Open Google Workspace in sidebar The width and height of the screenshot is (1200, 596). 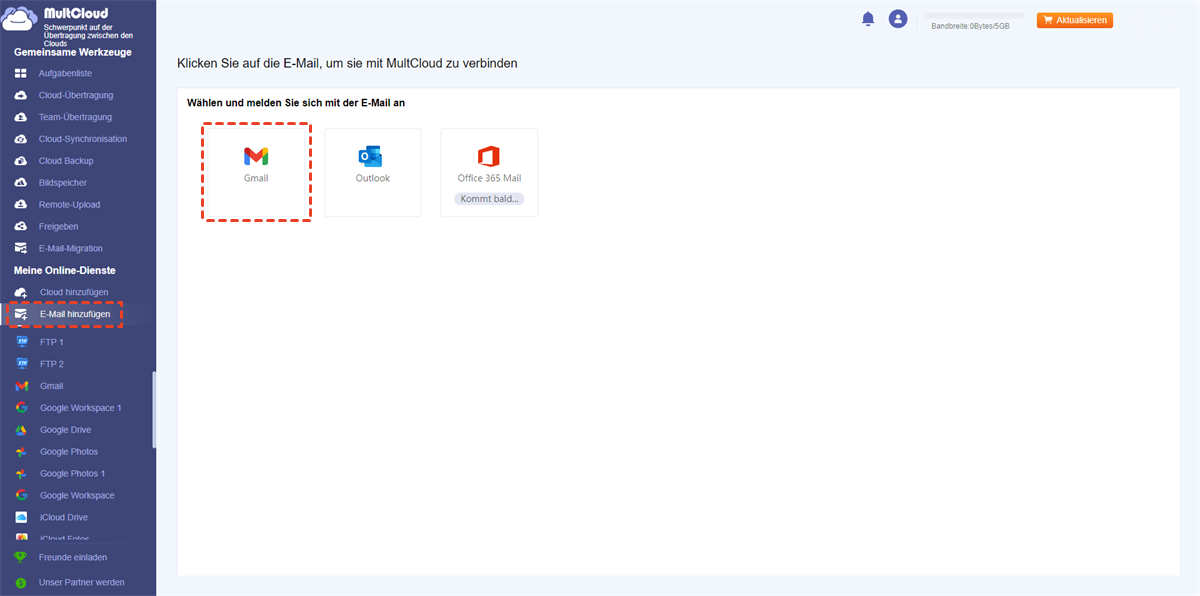tap(76, 496)
